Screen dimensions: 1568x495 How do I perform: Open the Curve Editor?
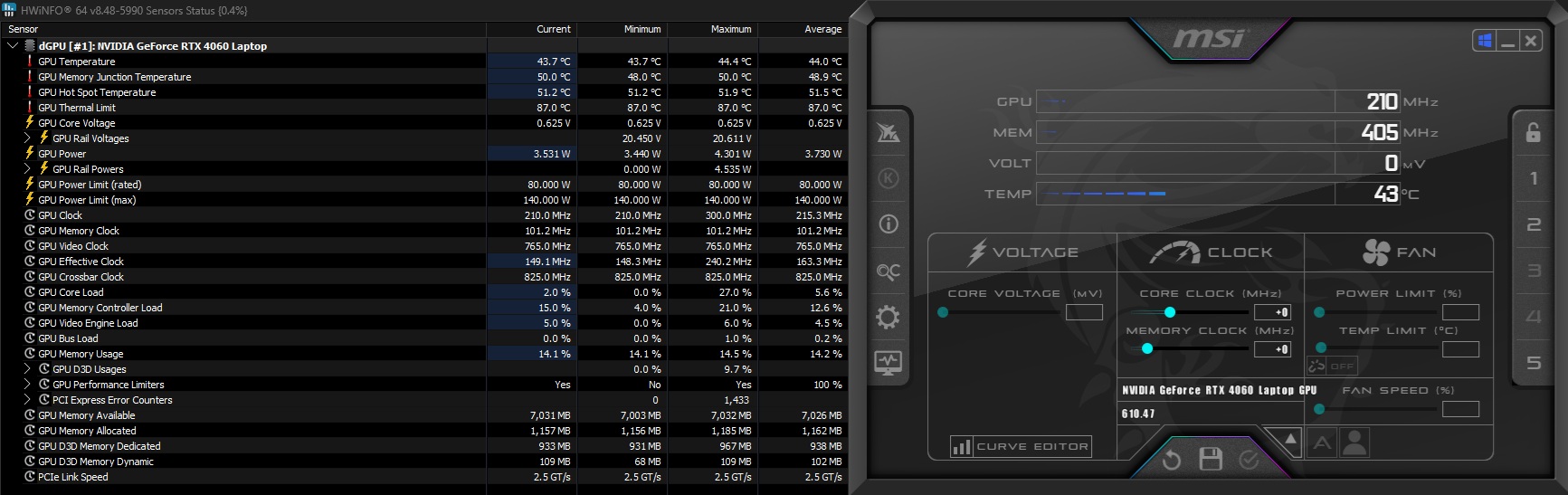tap(1021, 446)
